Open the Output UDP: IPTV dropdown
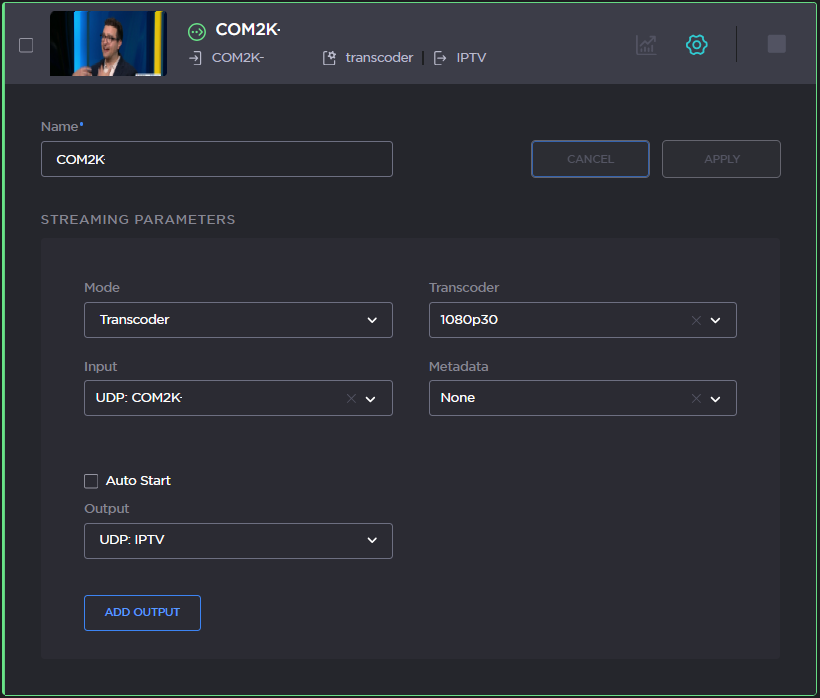Image resolution: width=820 pixels, height=698 pixels. (372, 540)
